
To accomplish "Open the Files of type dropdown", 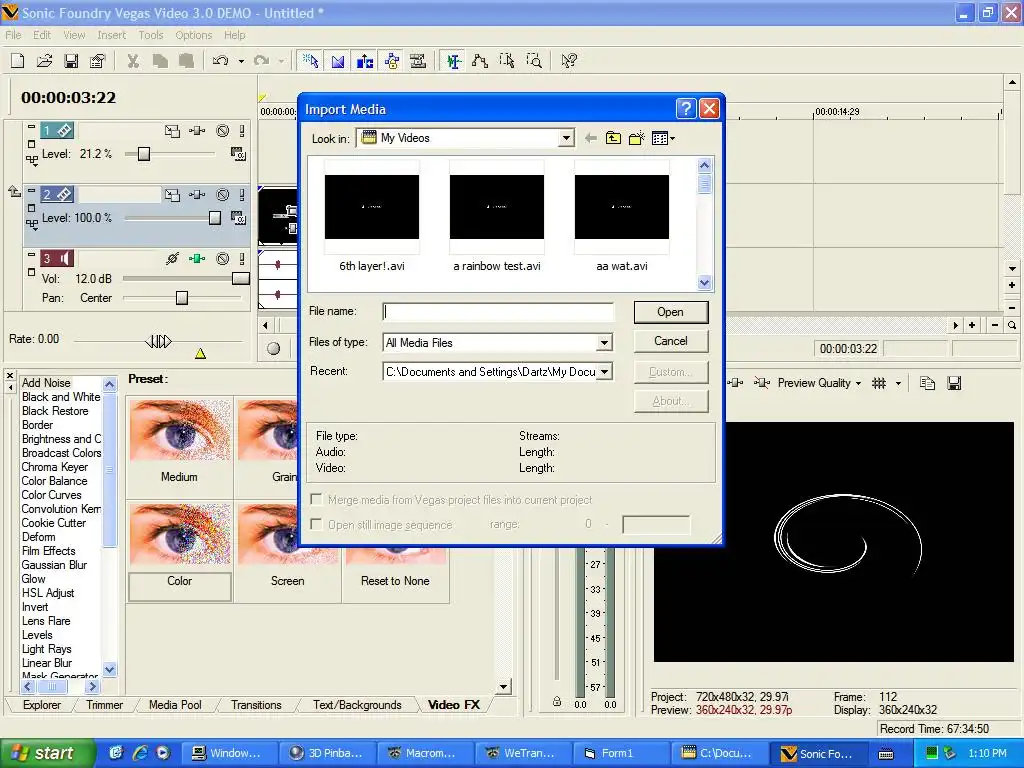I will click(x=604, y=343).
